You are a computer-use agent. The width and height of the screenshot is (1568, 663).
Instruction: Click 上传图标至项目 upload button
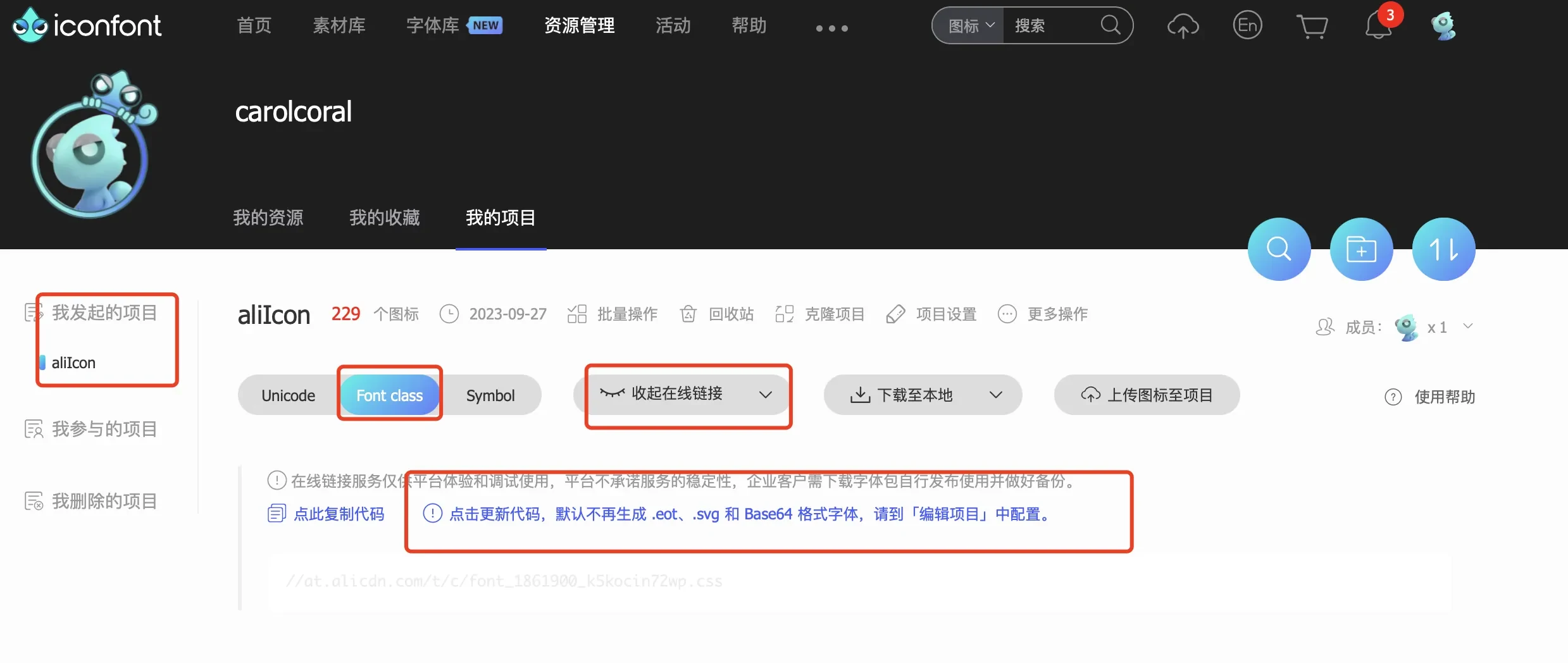tap(1147, 395)
